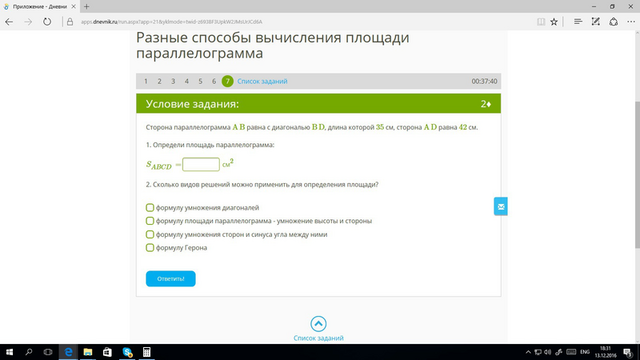Open the Action Center notifications icon

click(628, 352)
